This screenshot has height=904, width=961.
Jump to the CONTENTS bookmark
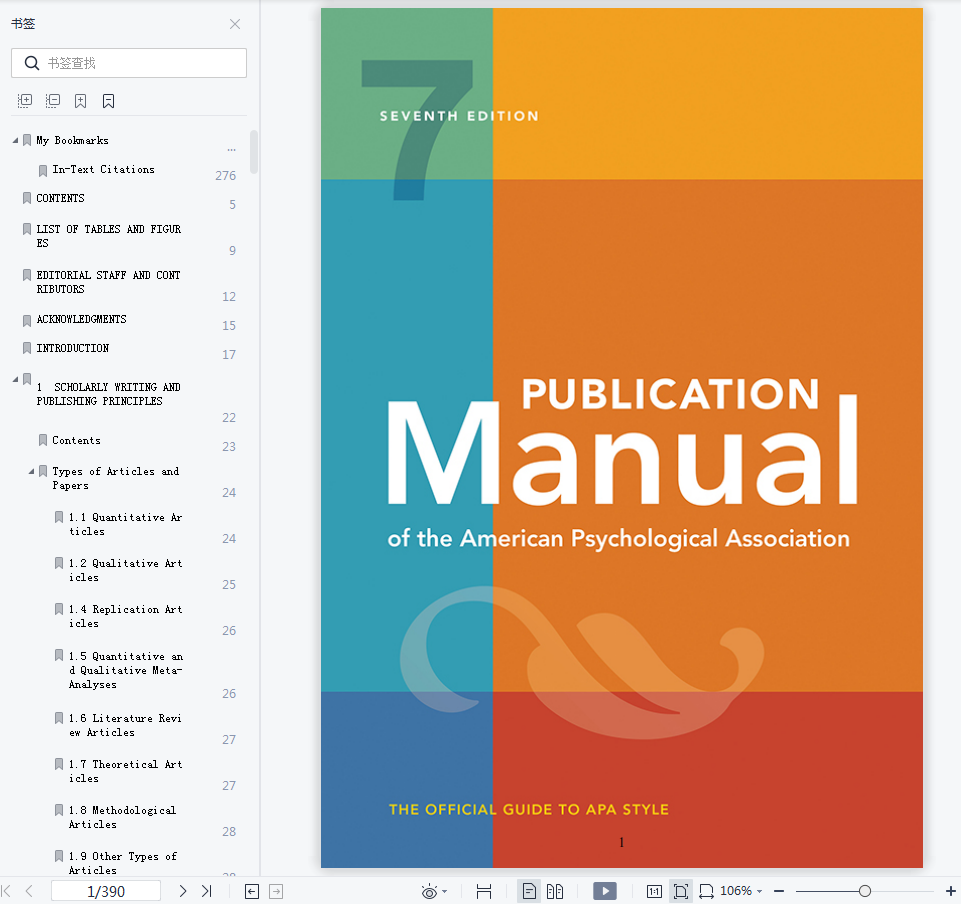(60, 198)
